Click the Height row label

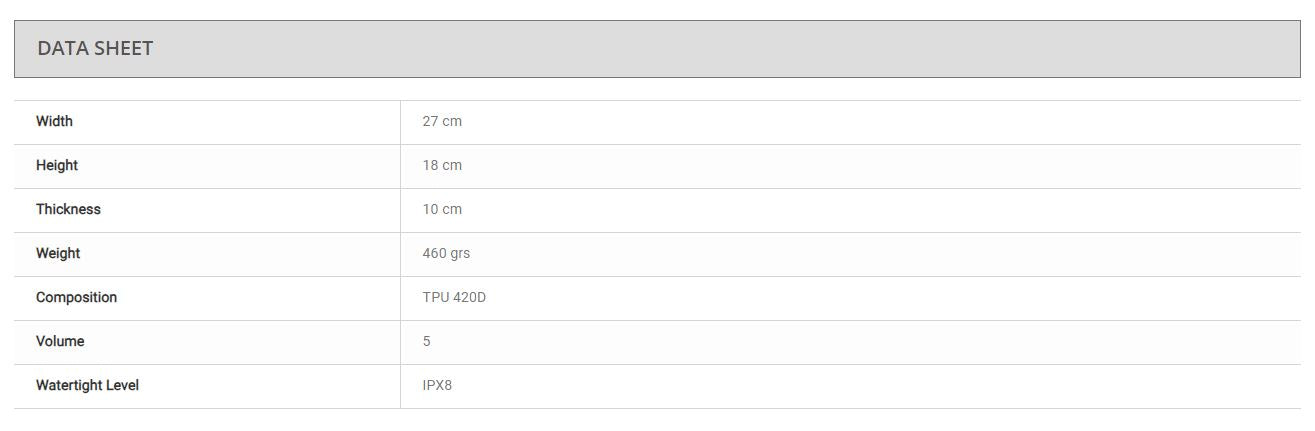tap(57, 165)
